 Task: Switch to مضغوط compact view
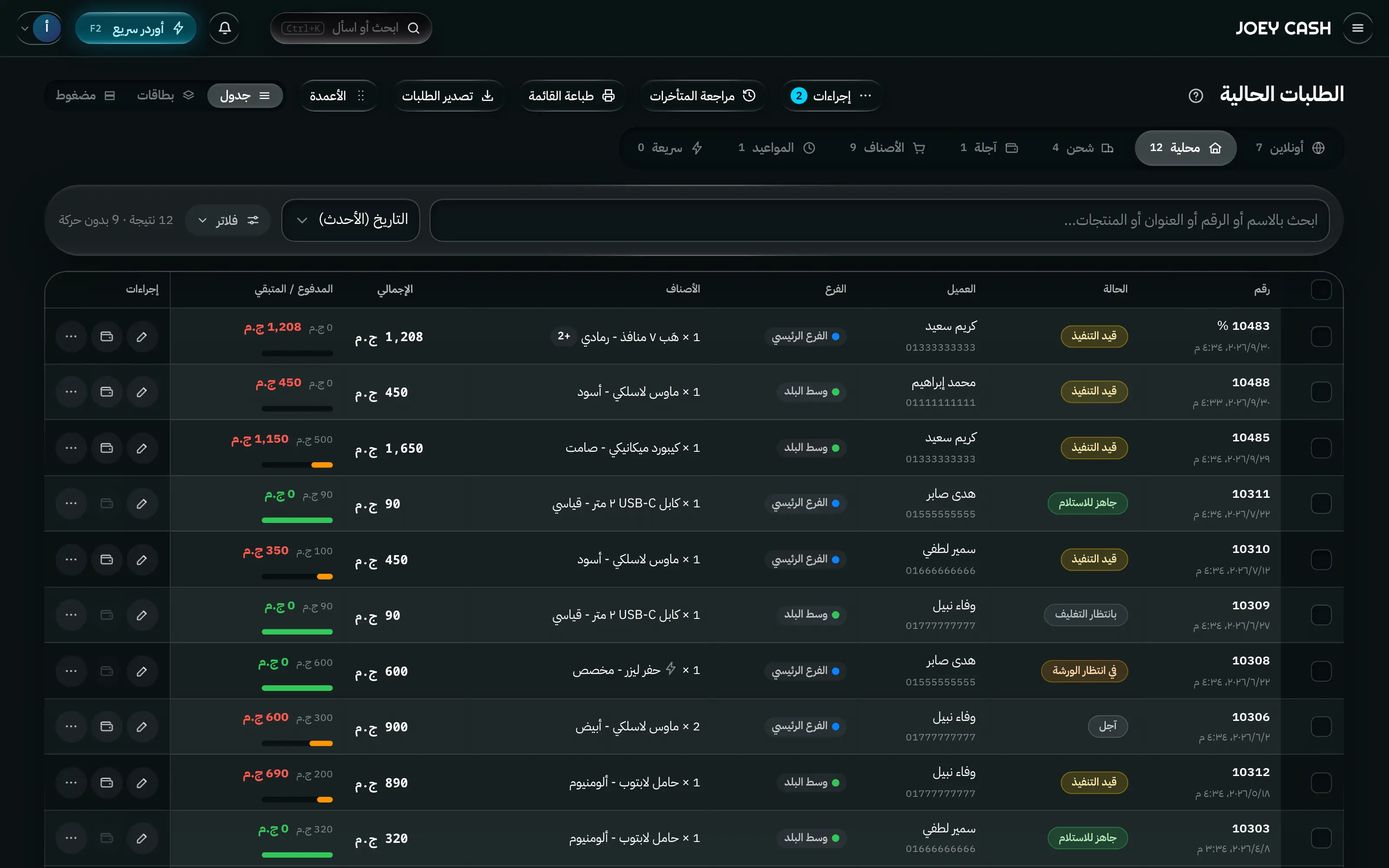86,95
